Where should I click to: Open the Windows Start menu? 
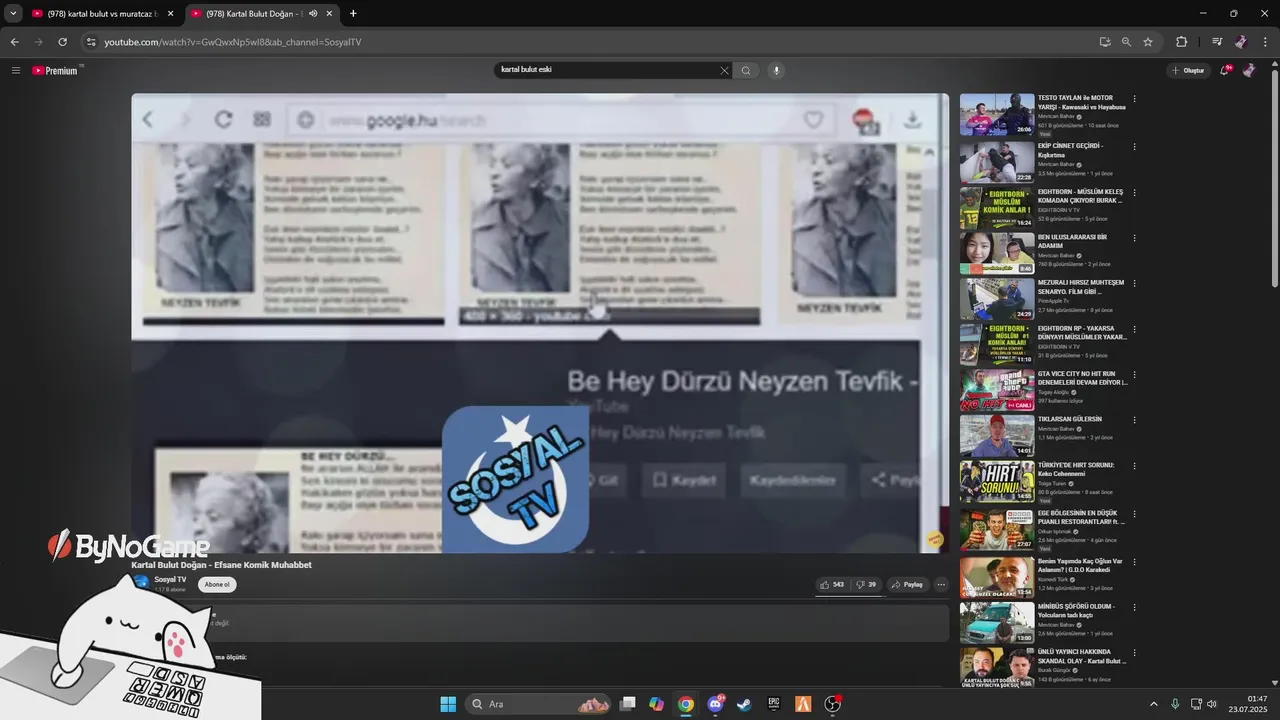448,704
